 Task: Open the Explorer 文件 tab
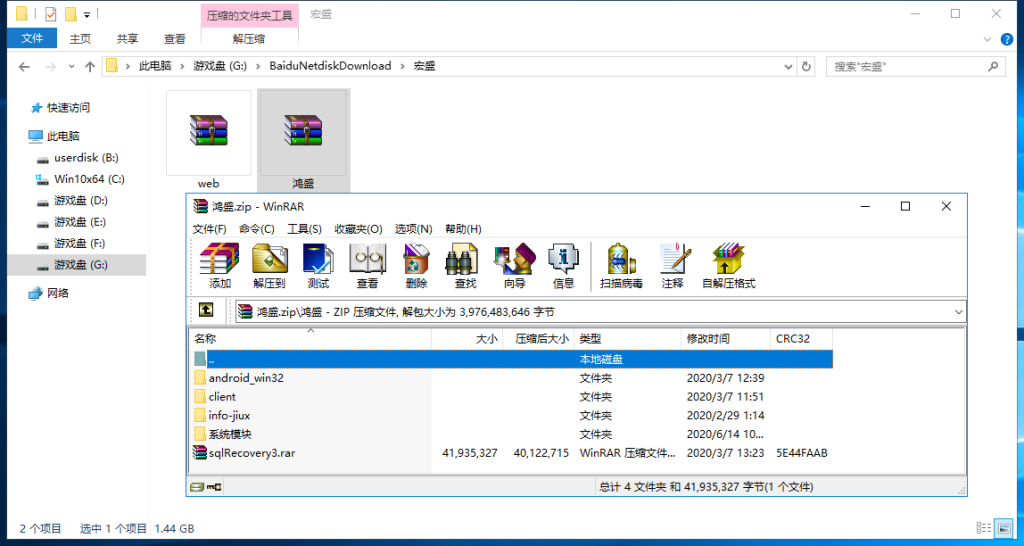point(32,39)
